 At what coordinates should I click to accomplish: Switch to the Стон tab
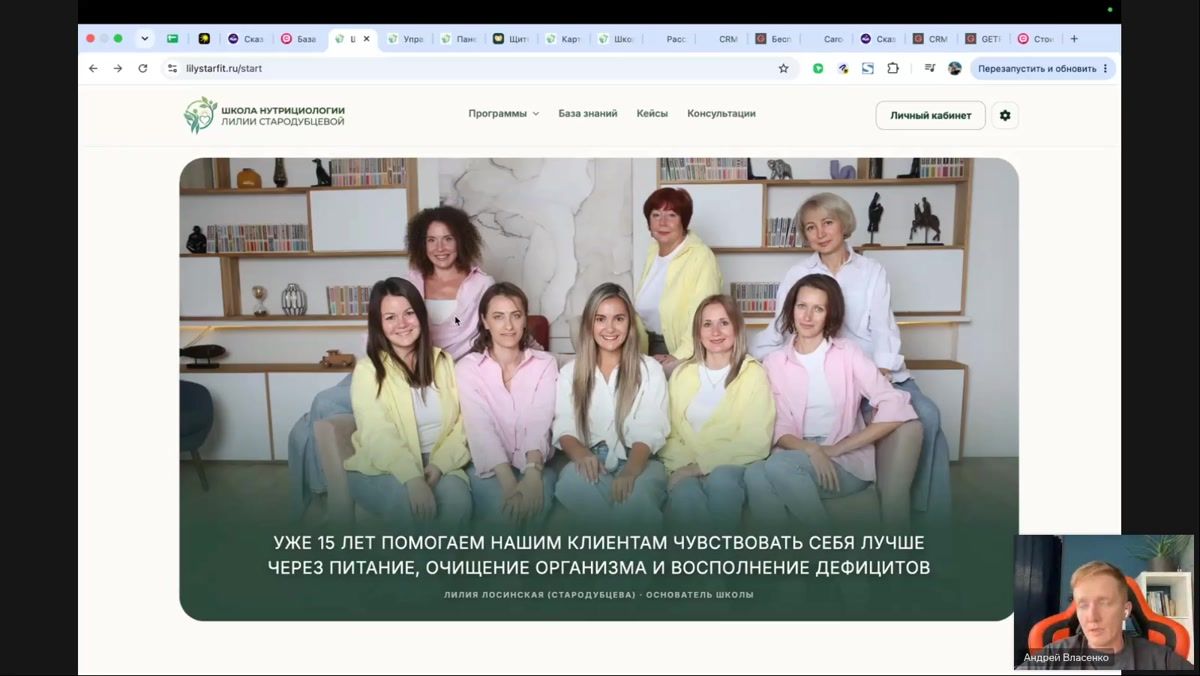click(x=1036, y=39)
